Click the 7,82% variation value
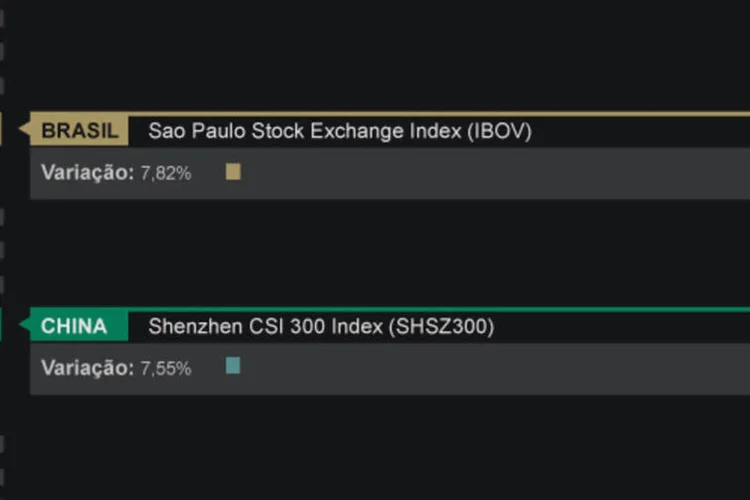 (x=165, y=173)
